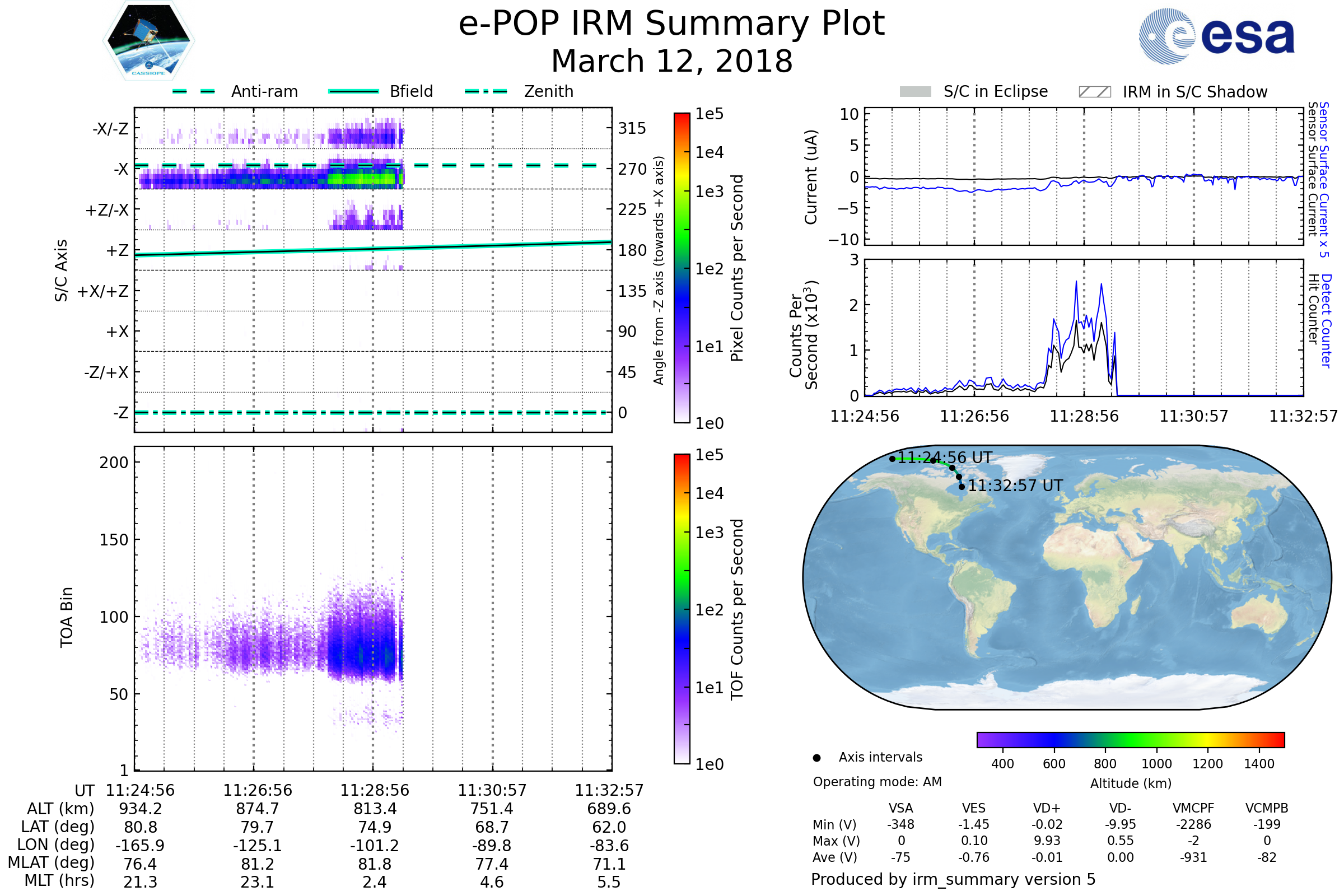Click the Zenith dash-dot legend line
Viewport: 1344px width, 896px height.
coord(486,91)
